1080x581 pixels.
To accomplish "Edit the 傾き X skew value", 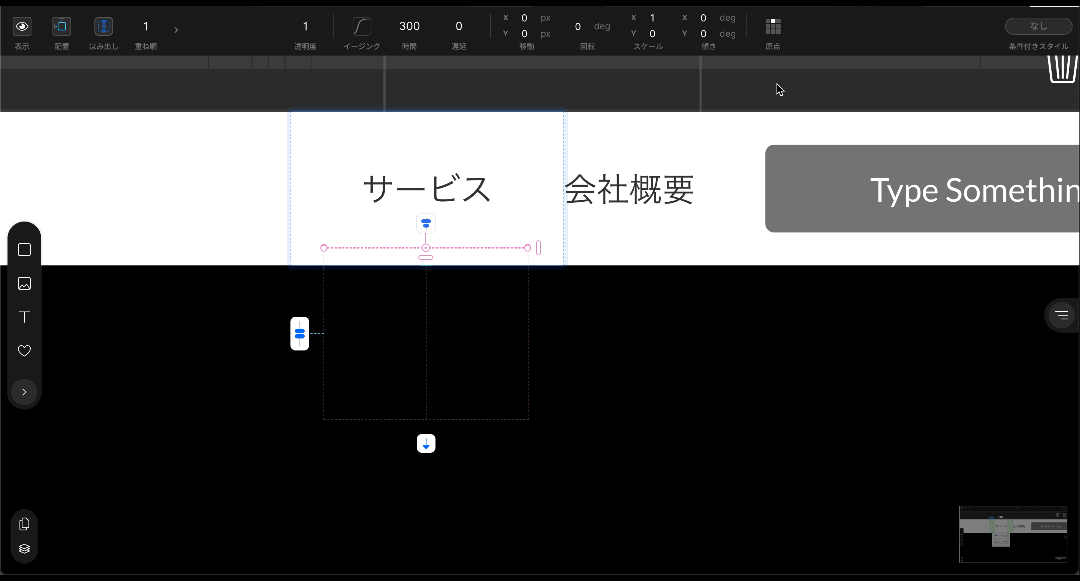I will coord(703,18).
